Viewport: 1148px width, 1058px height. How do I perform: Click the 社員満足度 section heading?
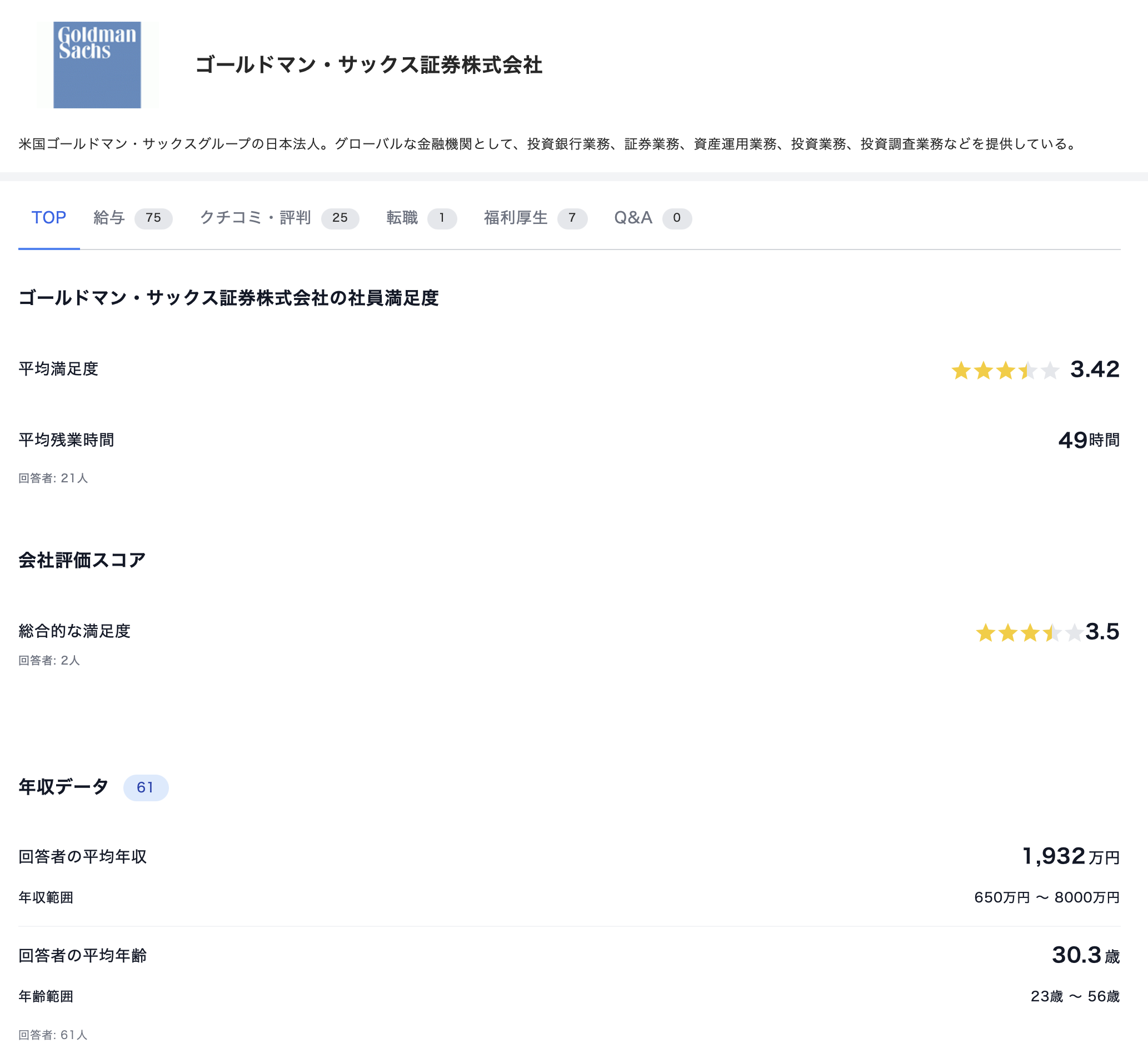[x=229, y=298]
